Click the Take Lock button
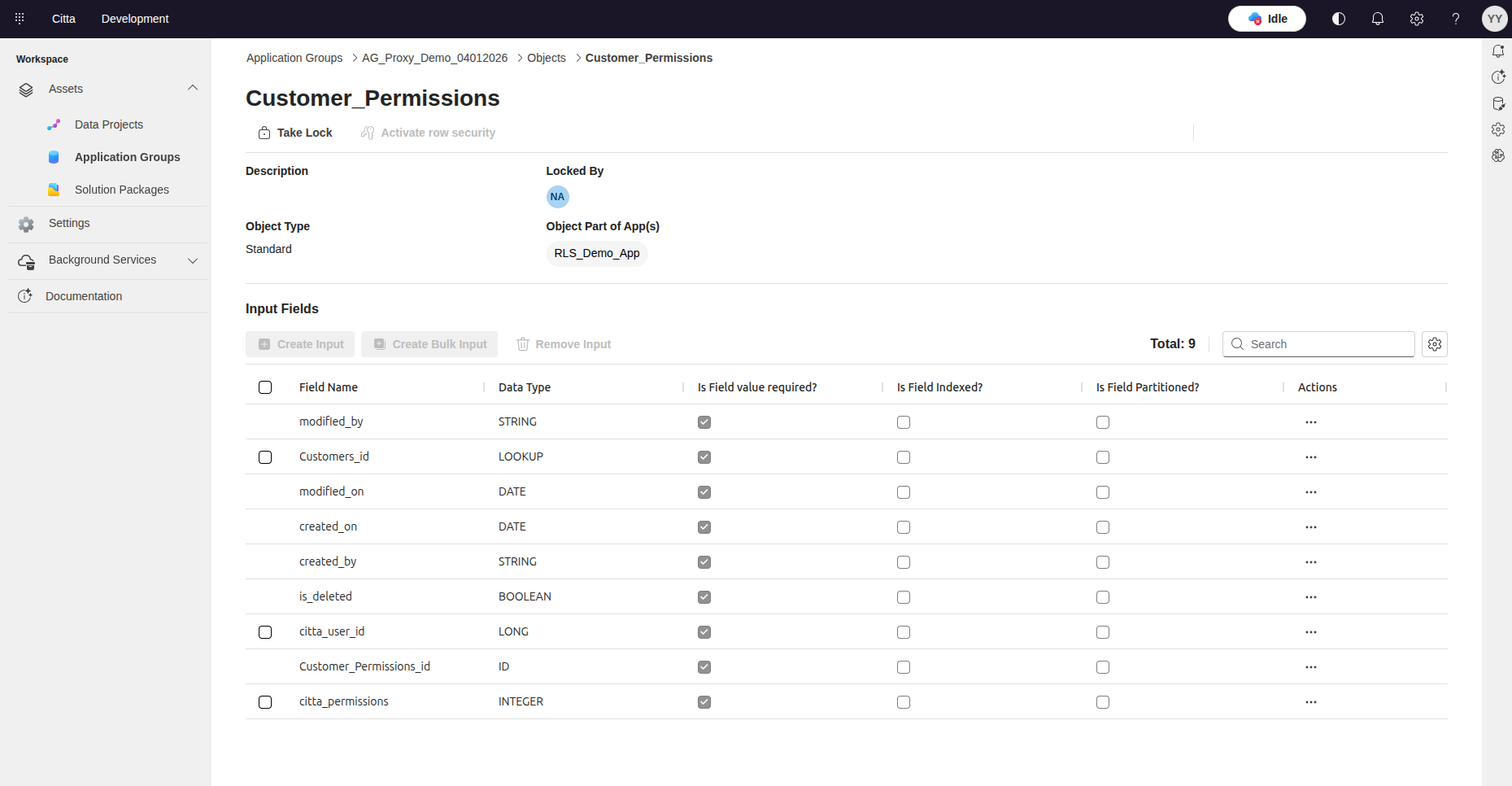 point(296,133)
